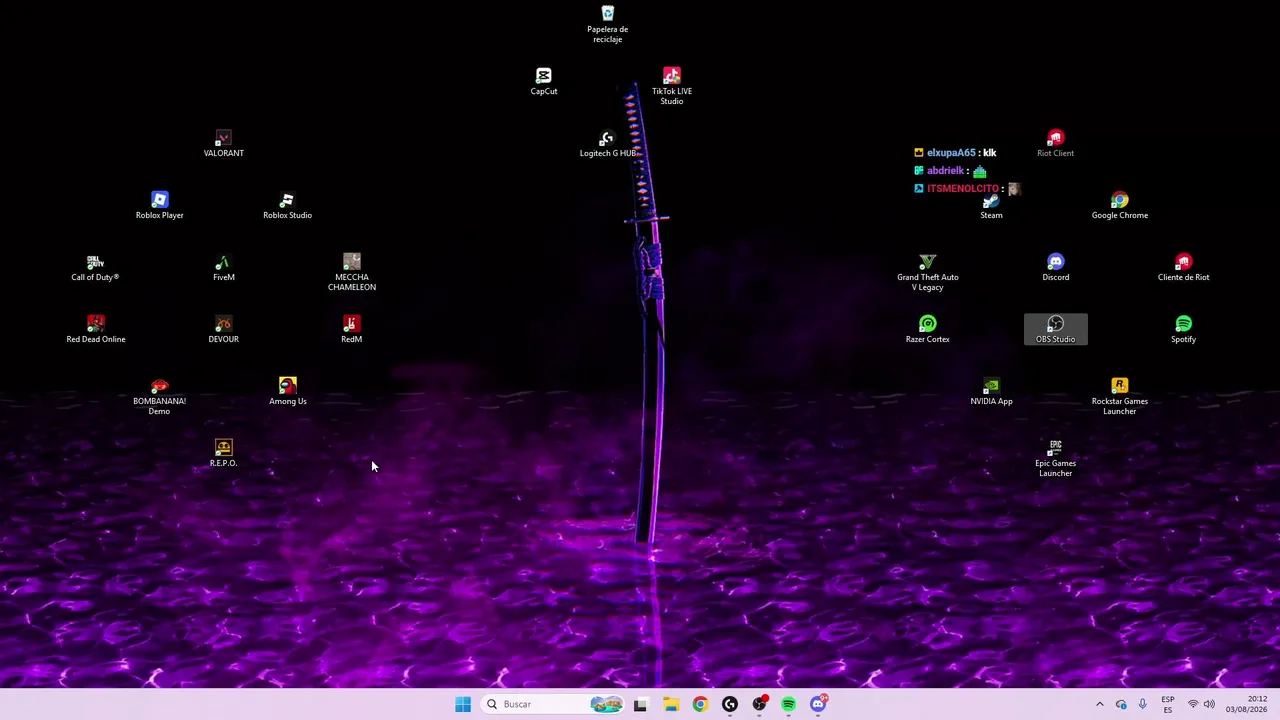
Task: Select the FiveM desktop shortcut
Action: click(x=223, y=268)
